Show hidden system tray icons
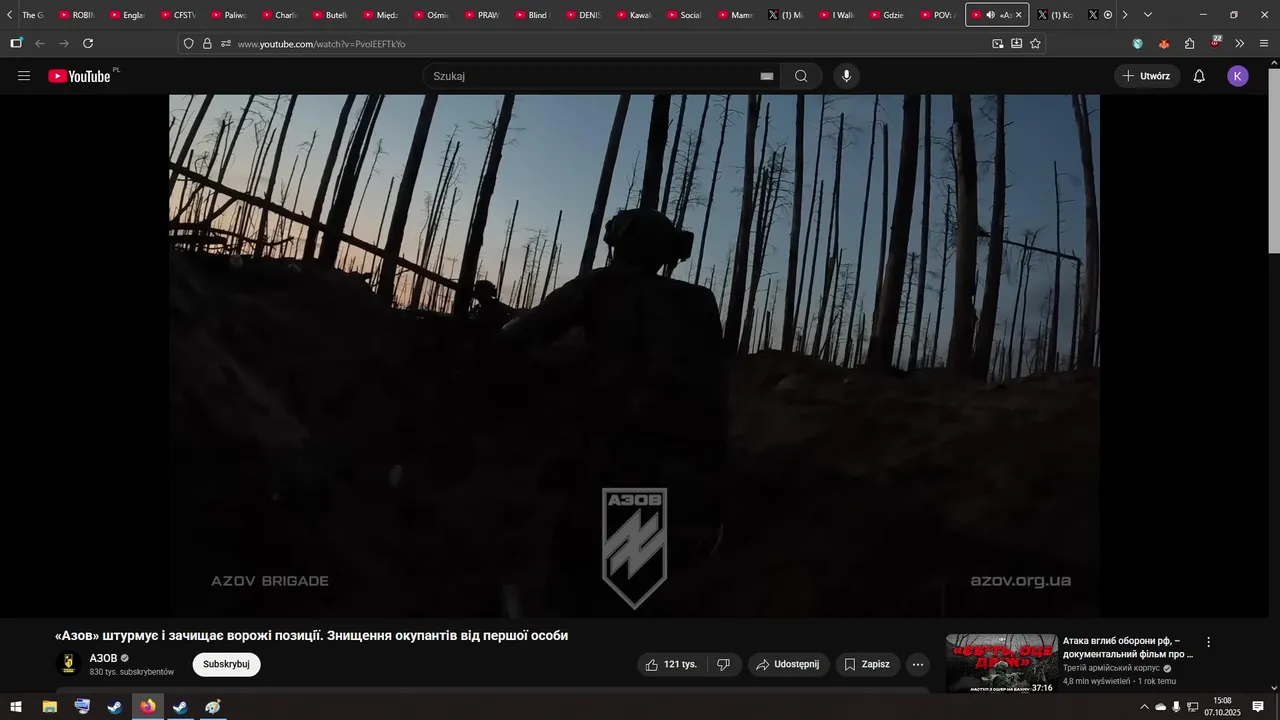 [x=1144, y=707]
